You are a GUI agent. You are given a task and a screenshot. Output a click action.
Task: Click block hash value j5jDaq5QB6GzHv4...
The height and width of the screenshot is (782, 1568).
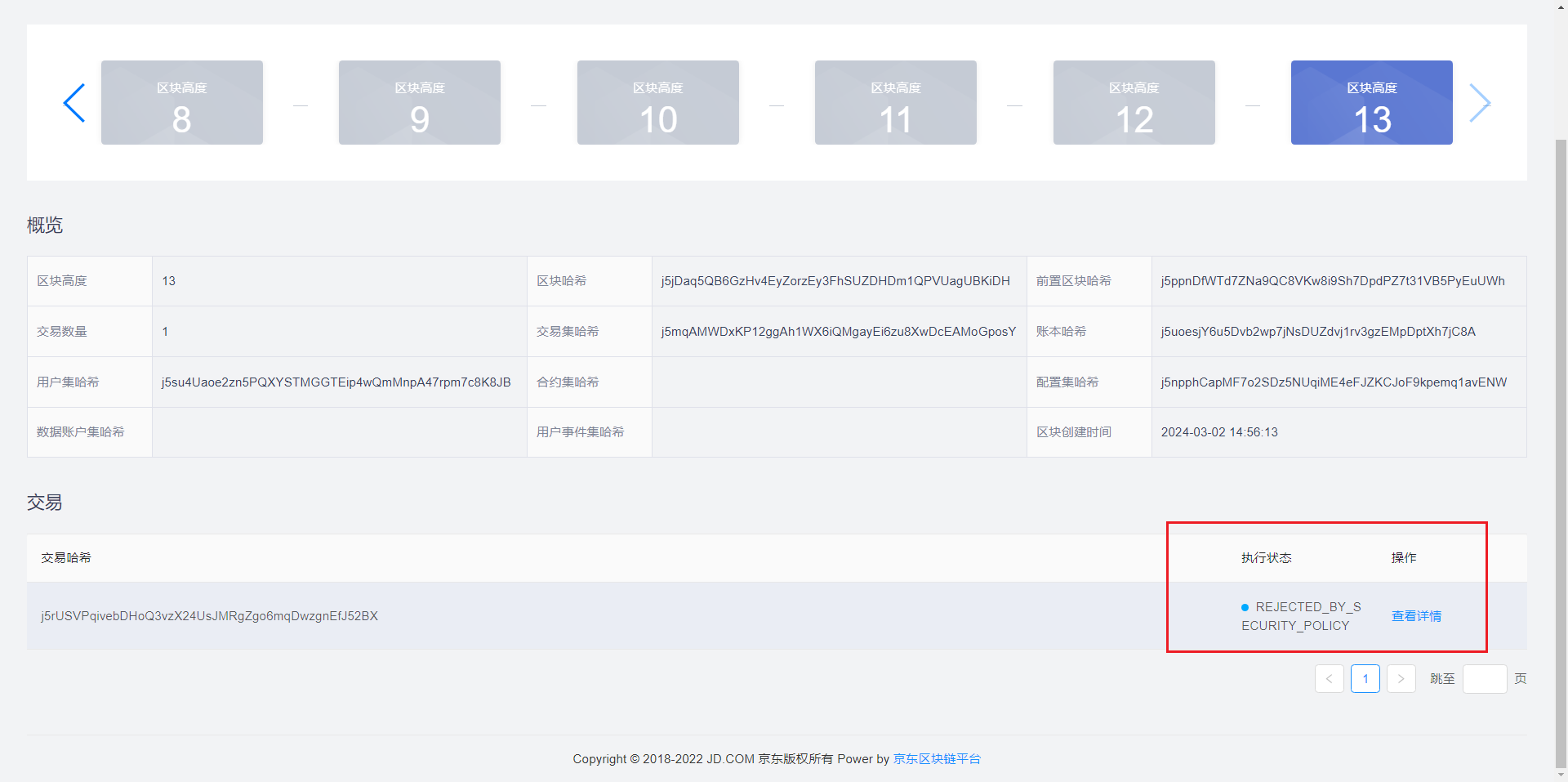835,281
